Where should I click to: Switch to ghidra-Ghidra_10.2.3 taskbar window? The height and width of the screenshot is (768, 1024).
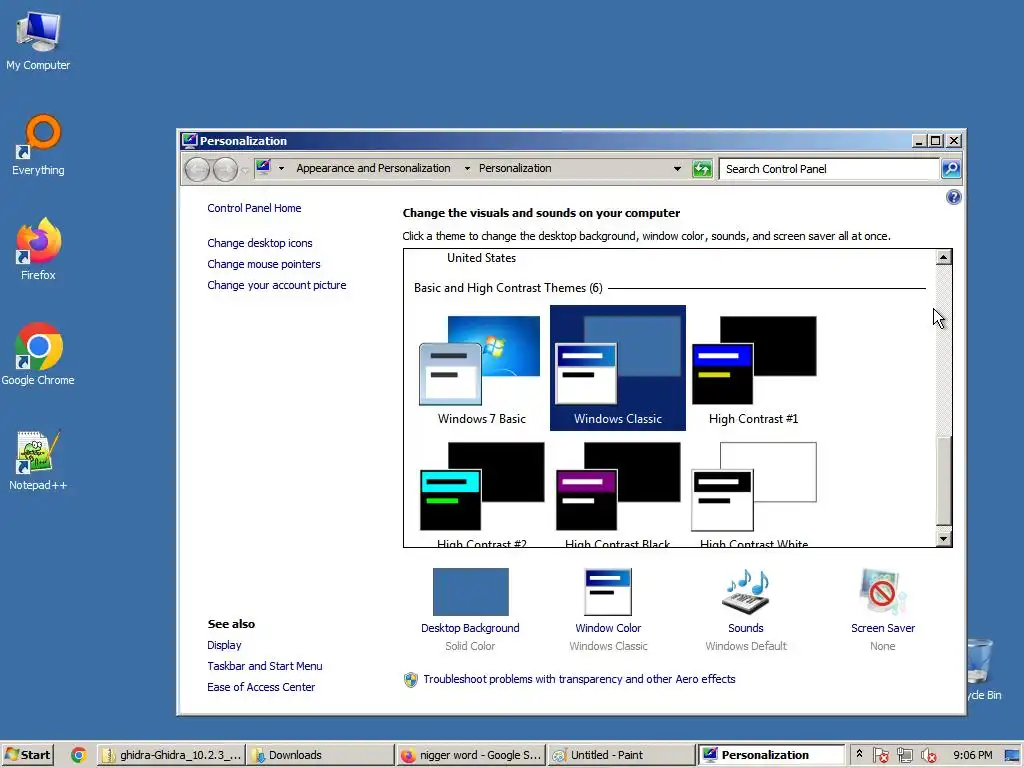point(172,755)
